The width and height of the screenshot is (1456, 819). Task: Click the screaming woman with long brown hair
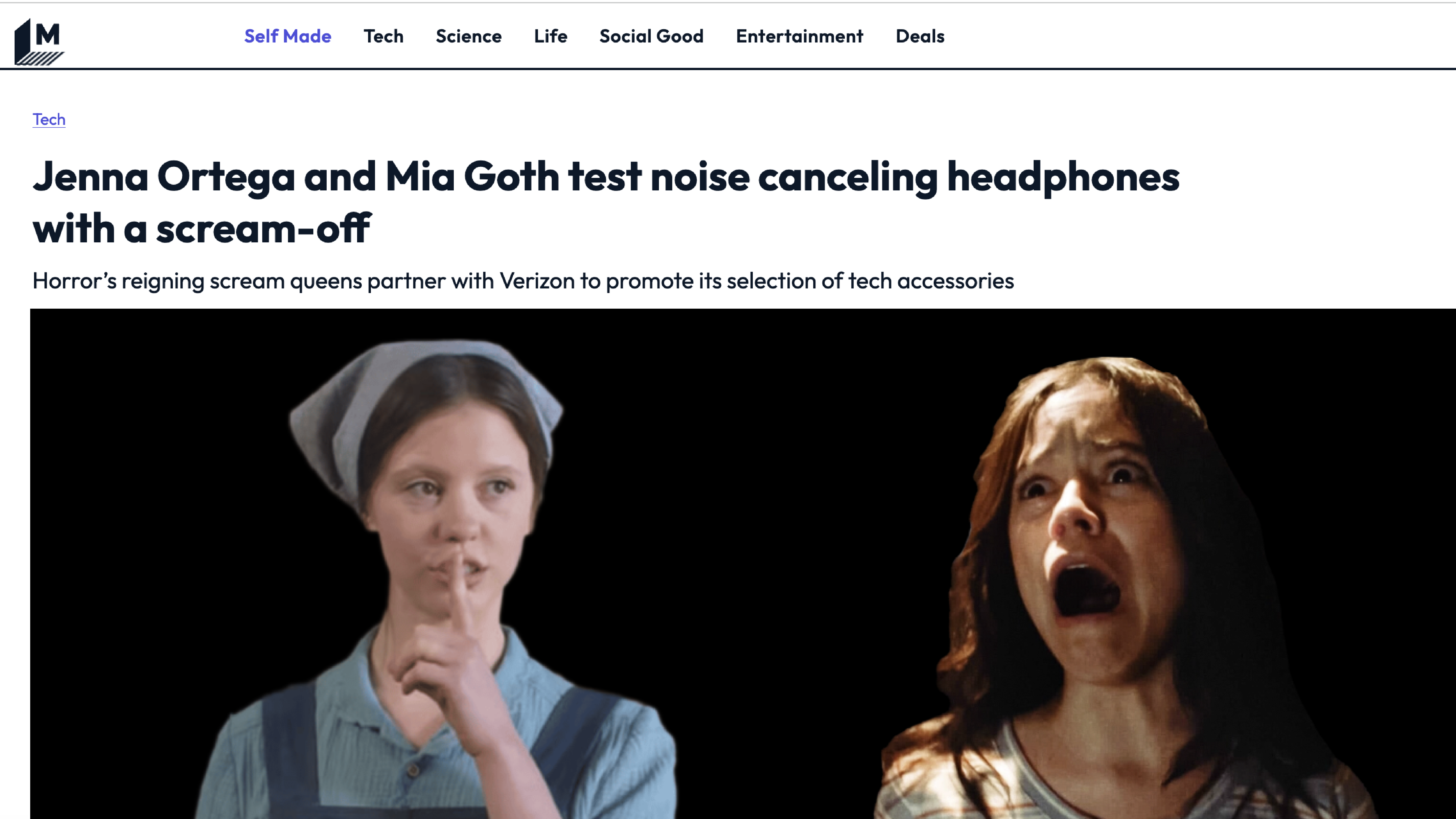(1125, 588)
